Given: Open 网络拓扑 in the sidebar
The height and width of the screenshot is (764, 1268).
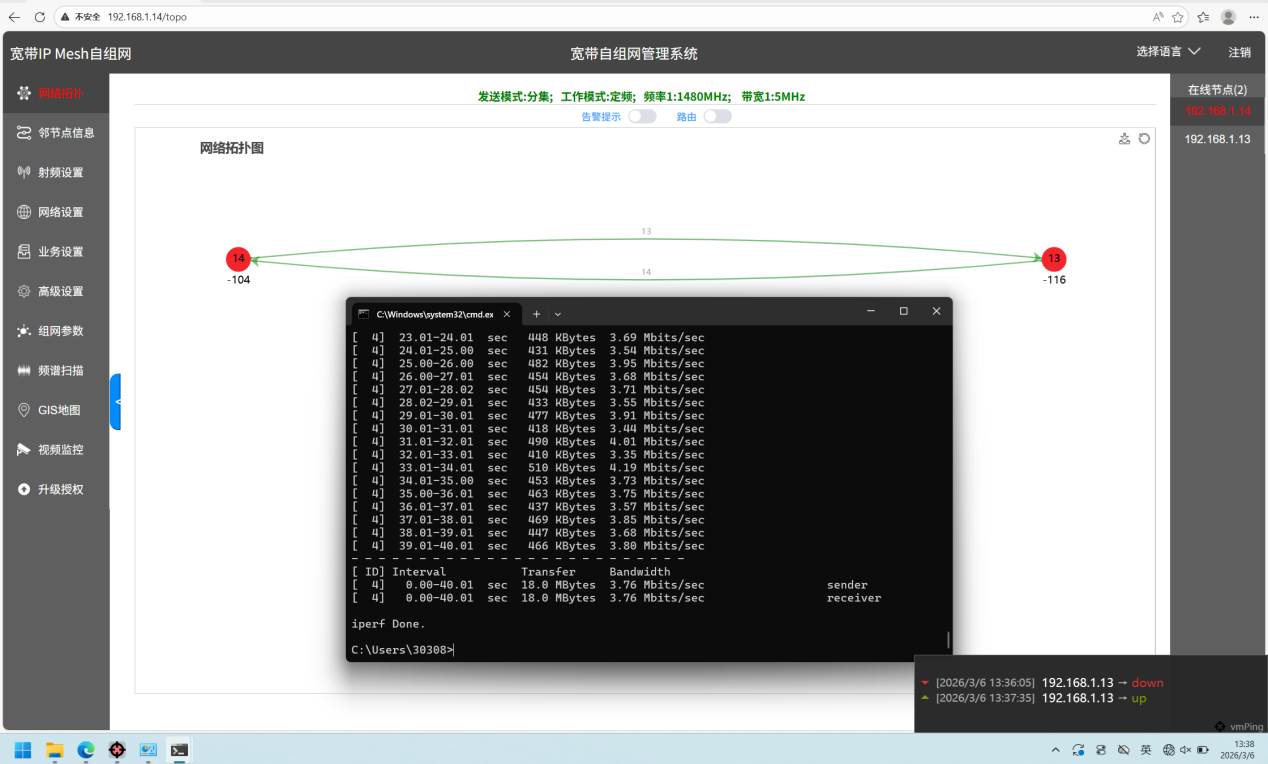Looking at the screenshot, I should [55, 93].
